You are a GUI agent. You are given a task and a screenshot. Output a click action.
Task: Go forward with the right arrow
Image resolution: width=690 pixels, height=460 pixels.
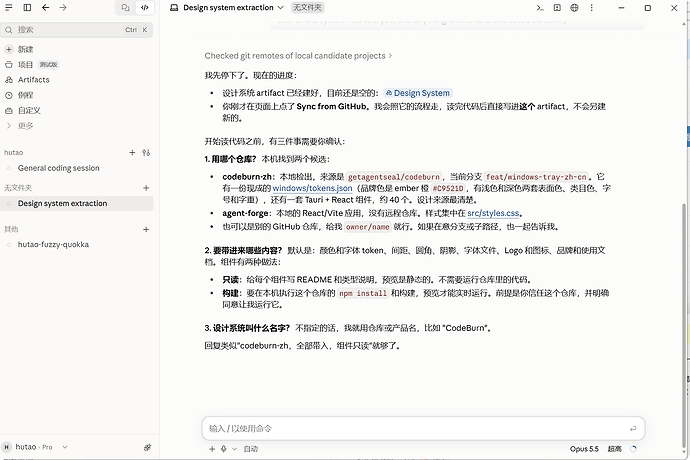(63, 7)
